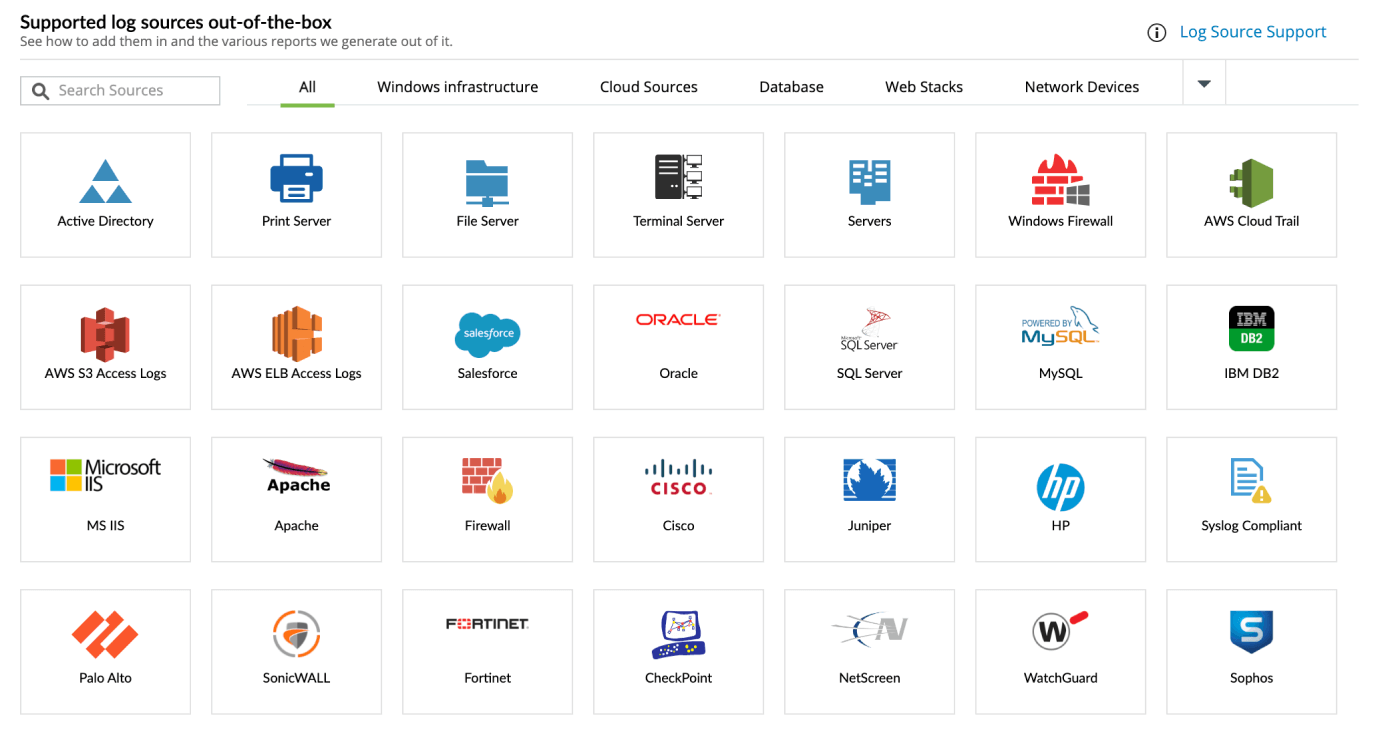Choose the File Server source tile
Viewport: 1378px width, 740px height.
tap(487, 195)
